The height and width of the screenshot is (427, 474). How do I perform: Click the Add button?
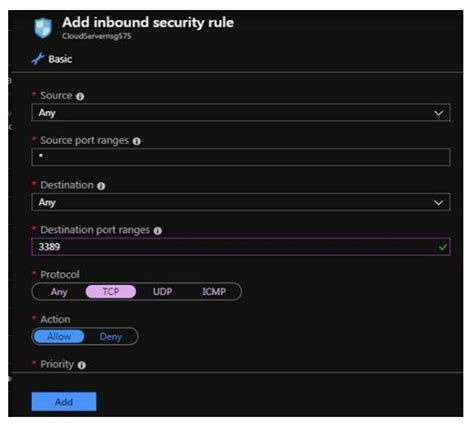(x=64, y=402)
